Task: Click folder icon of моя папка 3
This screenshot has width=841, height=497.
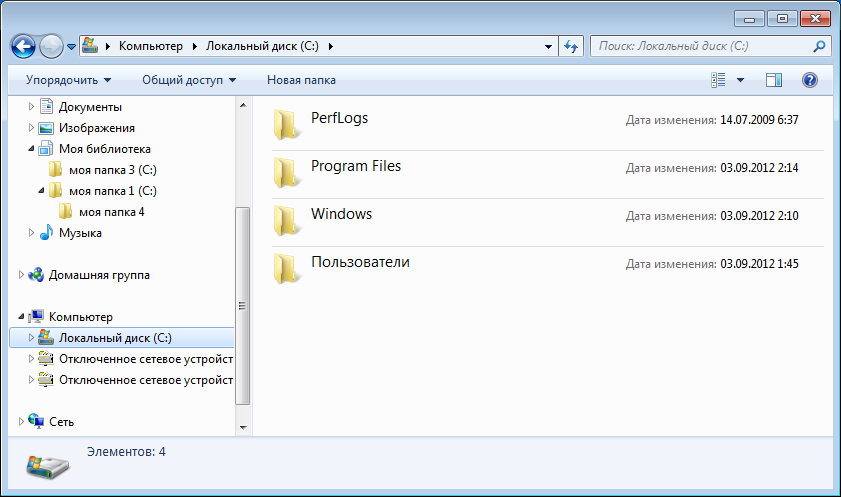Action: point(55,169)
